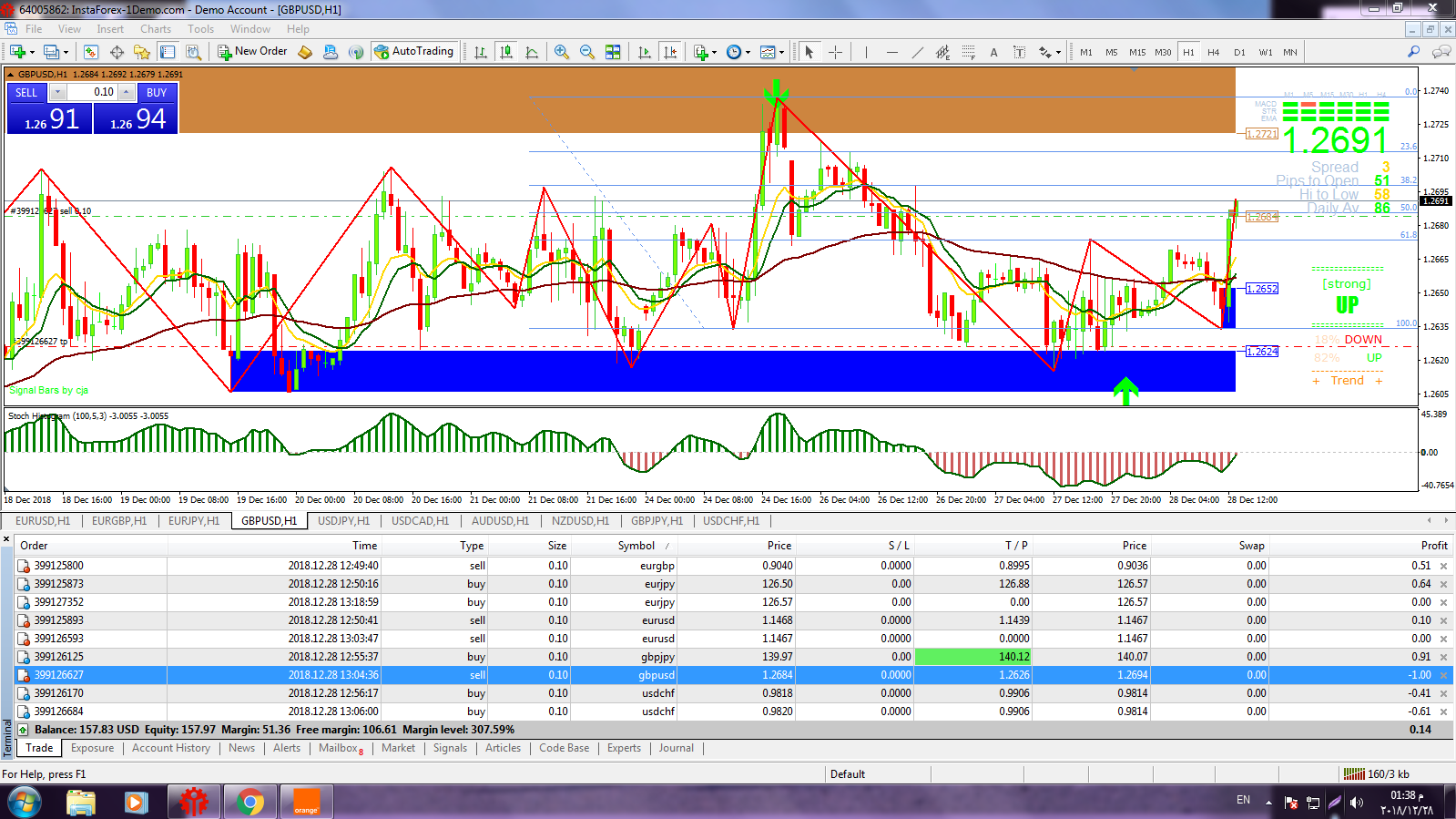Expand the arrows objects dropdown
This screenshot has width=1456, height=819.
[x=1058, y=52]
